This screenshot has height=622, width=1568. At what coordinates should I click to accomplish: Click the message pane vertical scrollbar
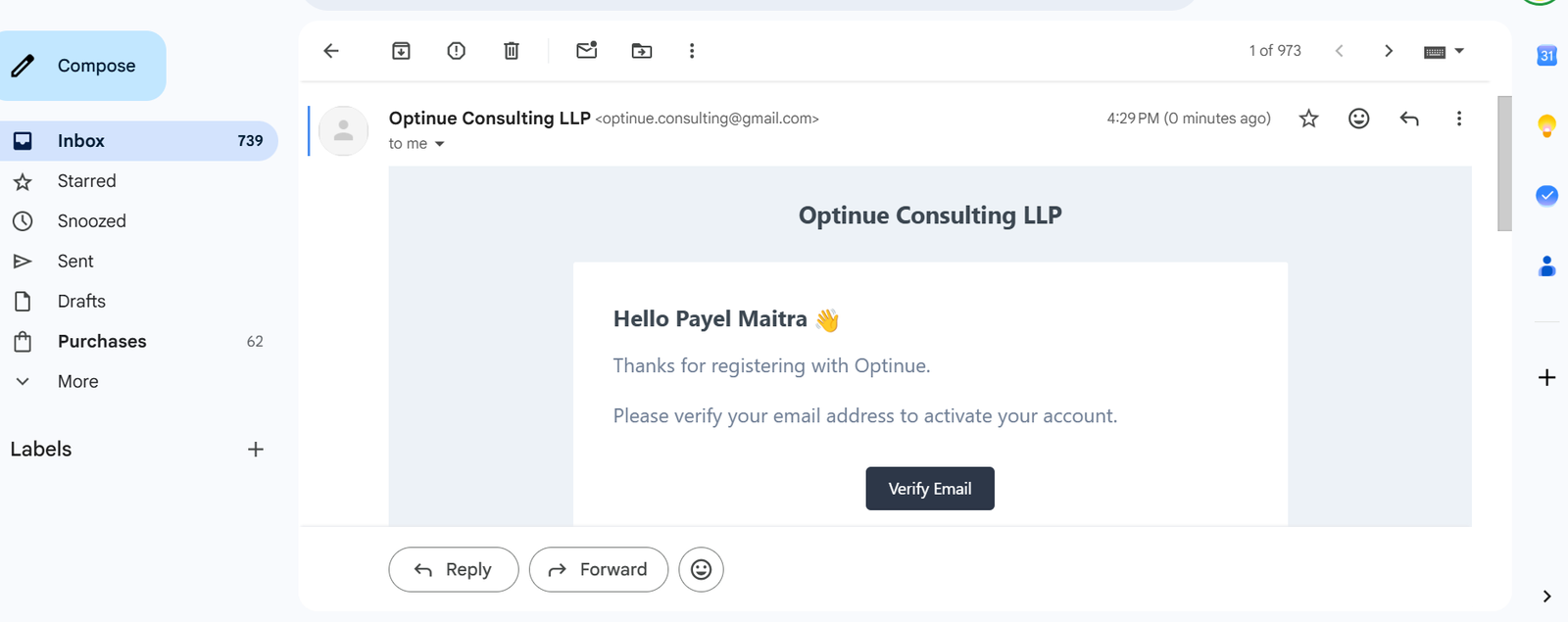click(1504, 163)
